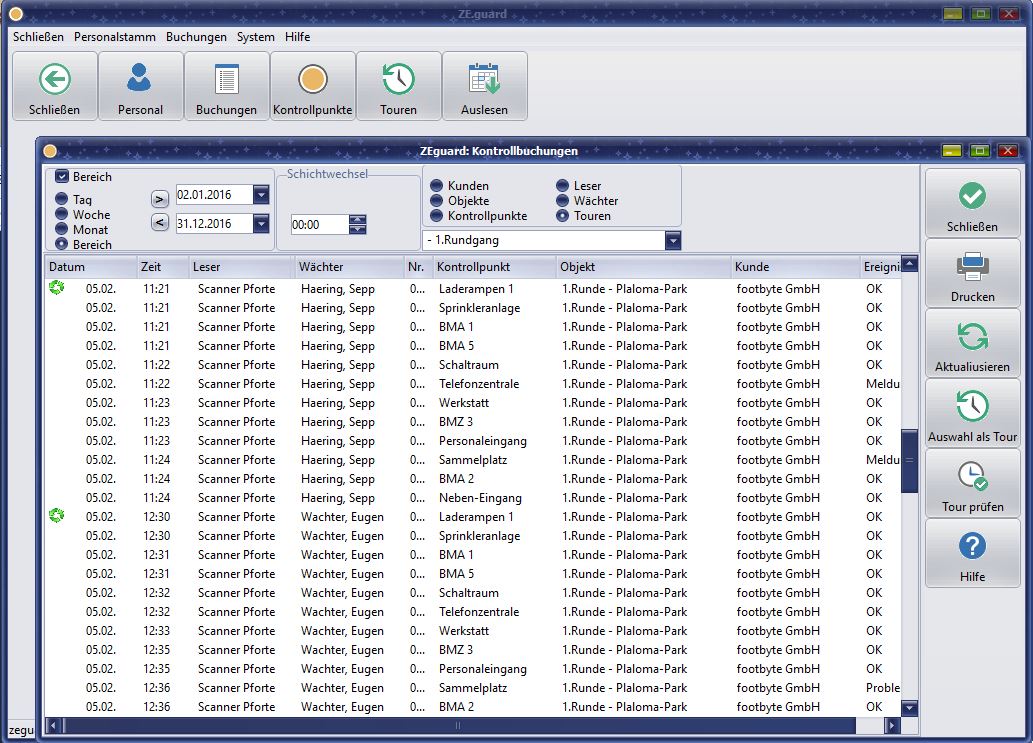Click the Touren clock icon

[x=398, y=80]
